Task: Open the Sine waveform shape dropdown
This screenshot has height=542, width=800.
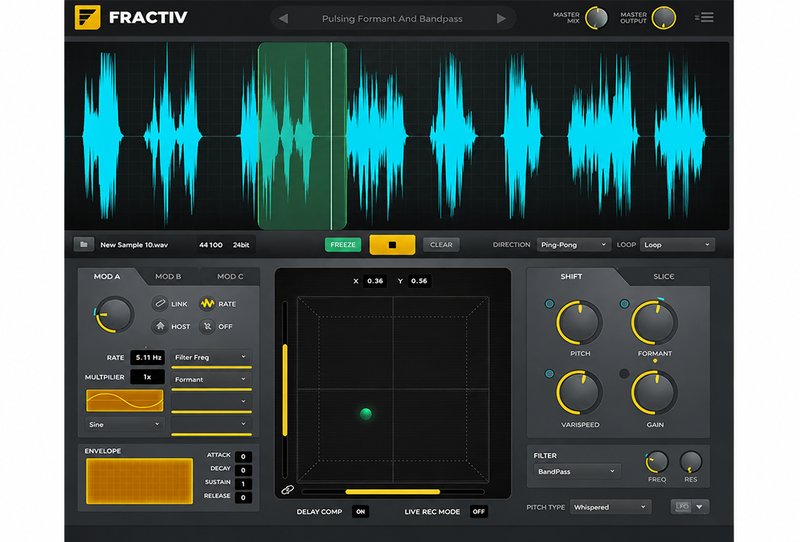Action: coord(124,424)
